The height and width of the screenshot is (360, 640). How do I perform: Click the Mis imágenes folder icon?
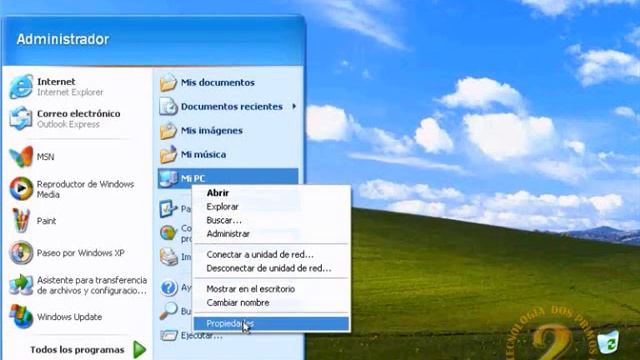point(168,131)
